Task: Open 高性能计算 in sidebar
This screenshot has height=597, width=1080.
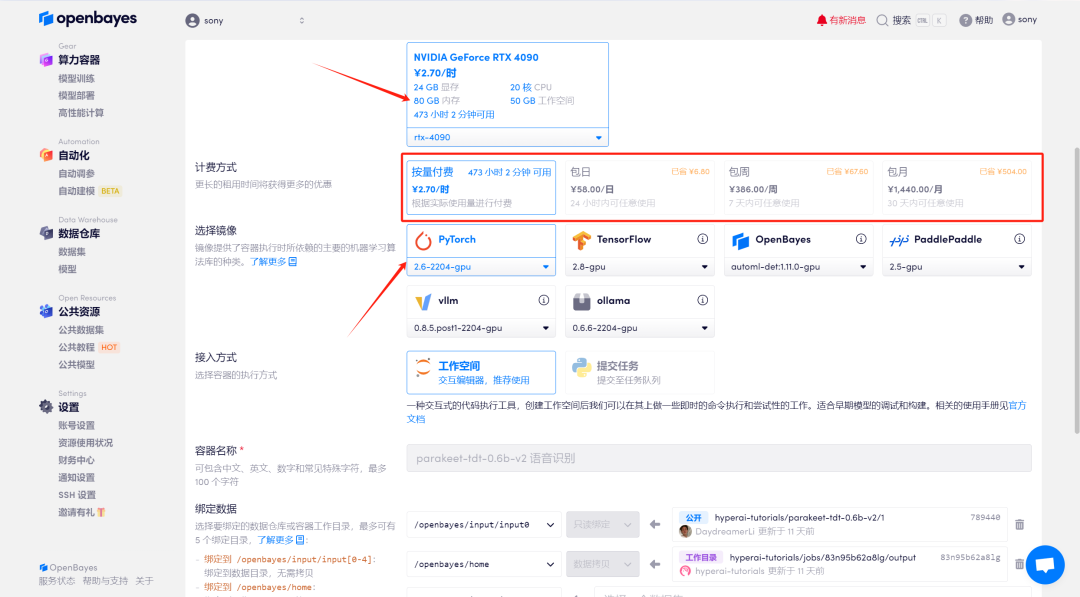Action: (x=81, y=113)
